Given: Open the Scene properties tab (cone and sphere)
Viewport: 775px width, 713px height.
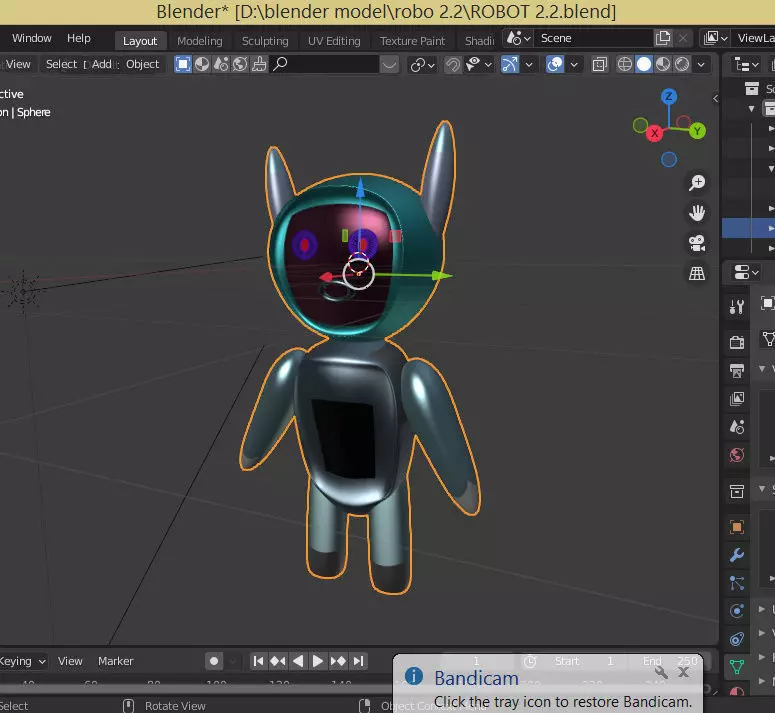Looking at the screenshot, I should [x=736, y=426].
